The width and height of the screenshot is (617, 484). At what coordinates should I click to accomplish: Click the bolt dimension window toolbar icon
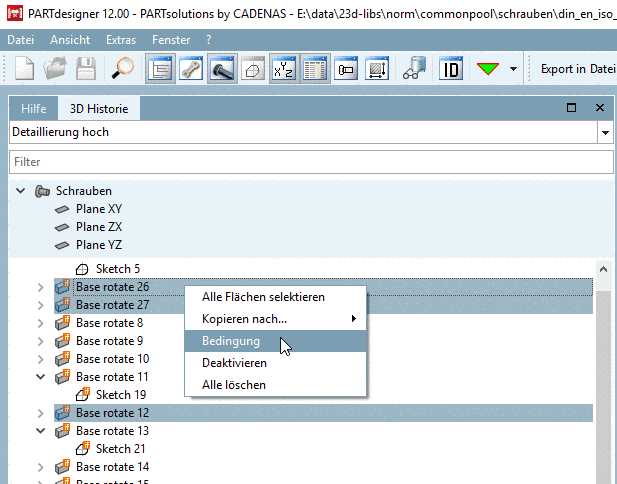pos(346,69)
